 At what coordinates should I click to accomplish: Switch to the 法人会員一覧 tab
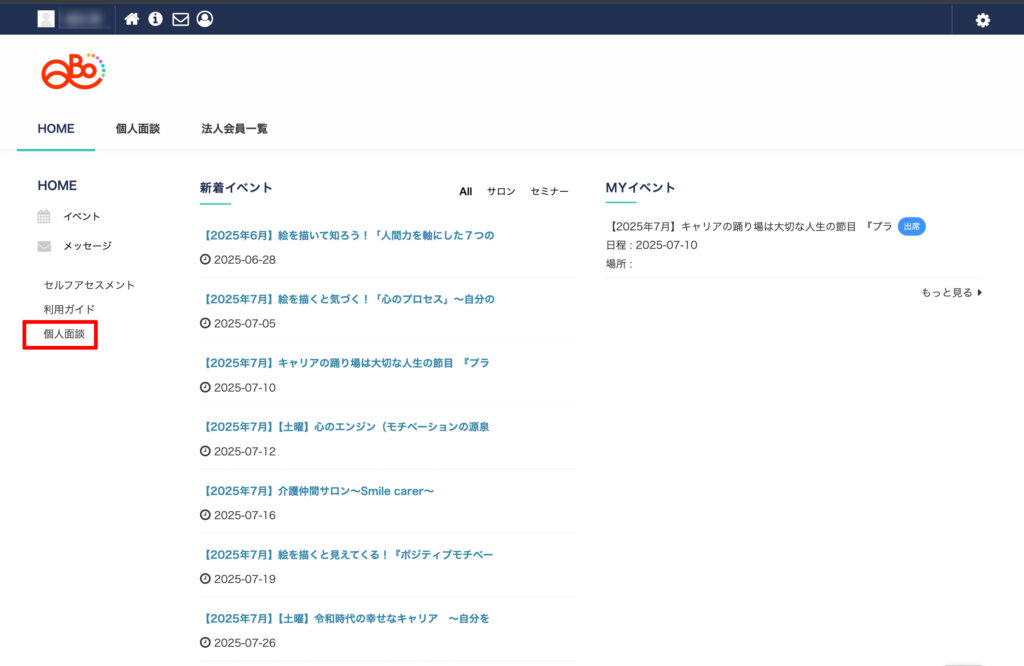(234, 129)
